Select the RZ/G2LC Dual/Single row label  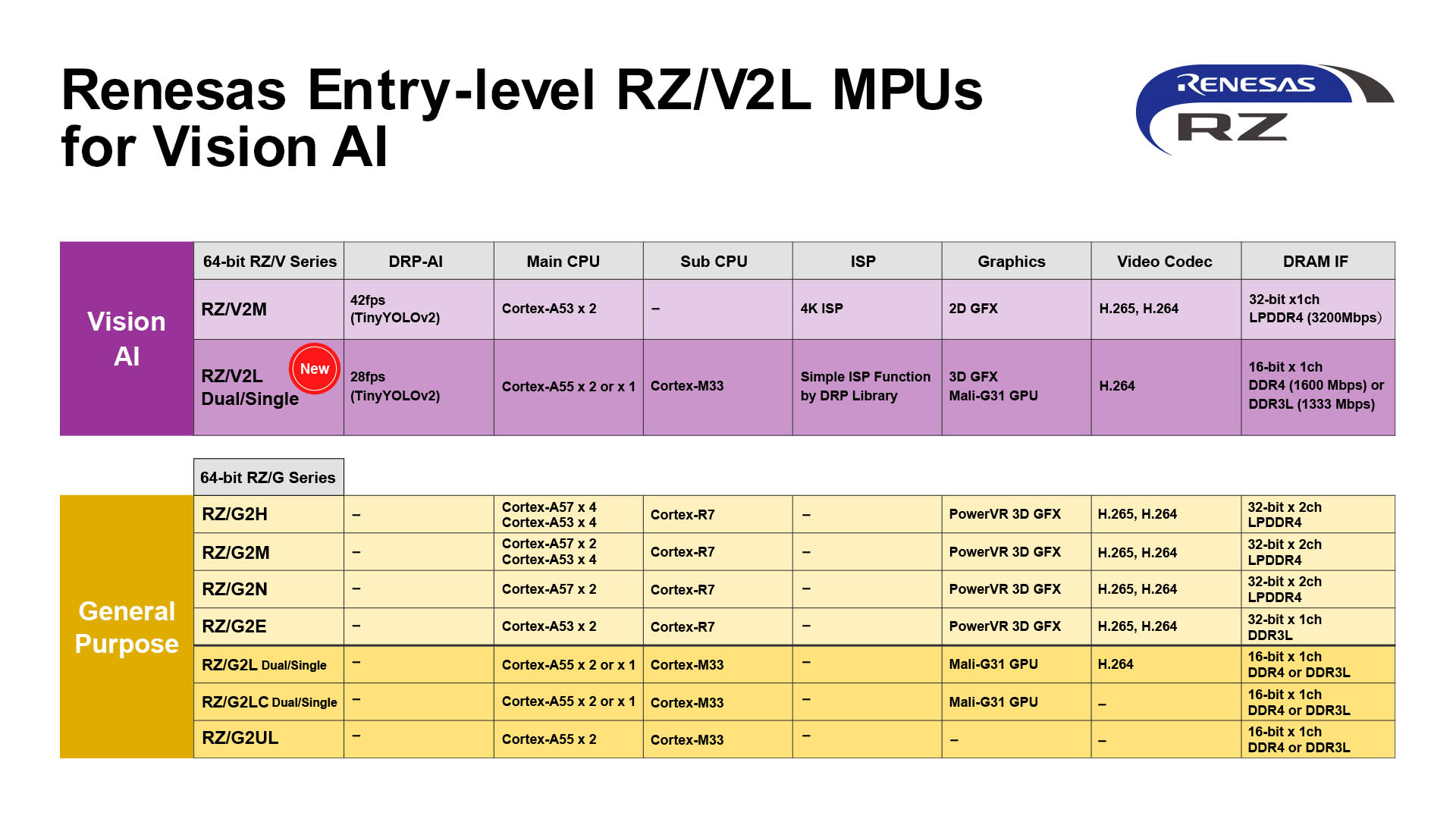coord(269,702)
